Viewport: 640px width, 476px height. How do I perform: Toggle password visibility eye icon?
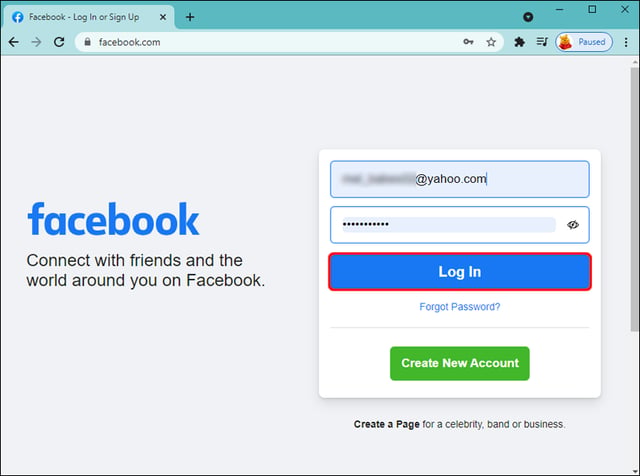point(573,225)
